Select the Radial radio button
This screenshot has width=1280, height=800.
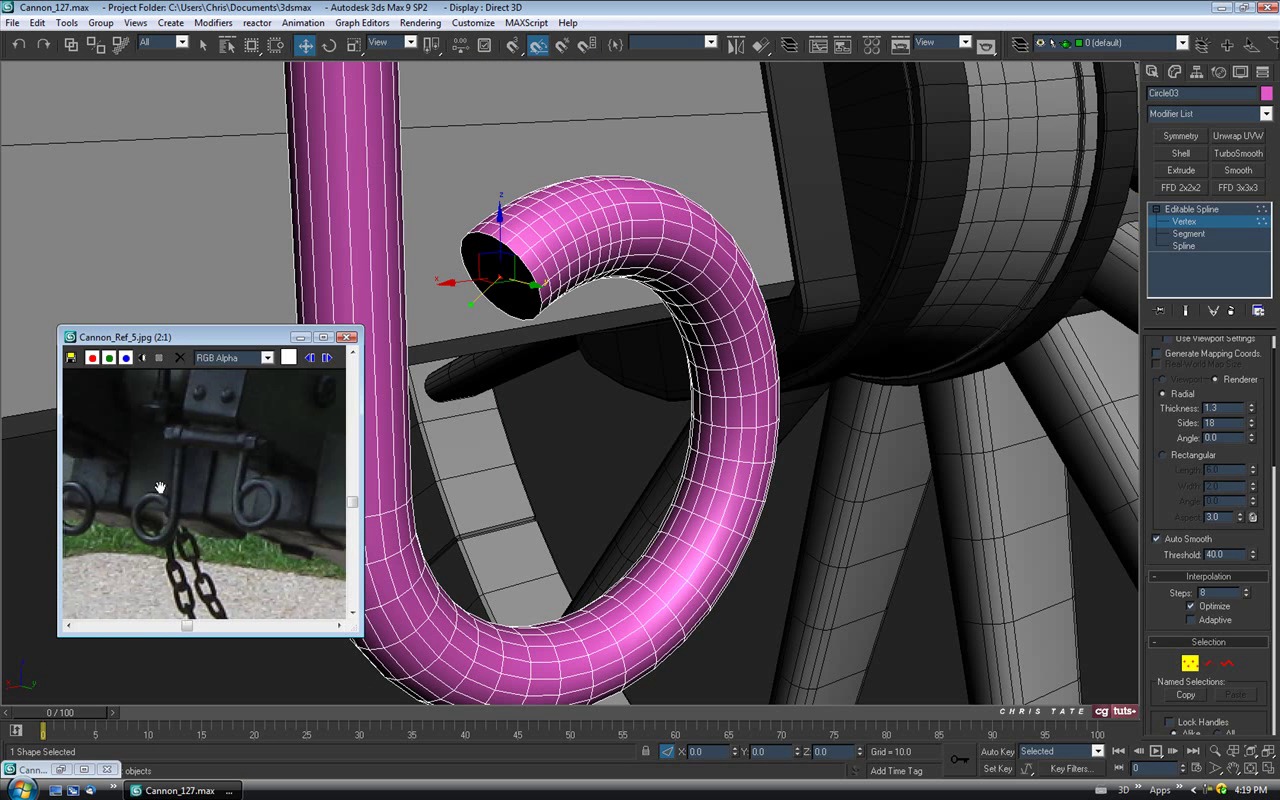[x=1162, y=394]
